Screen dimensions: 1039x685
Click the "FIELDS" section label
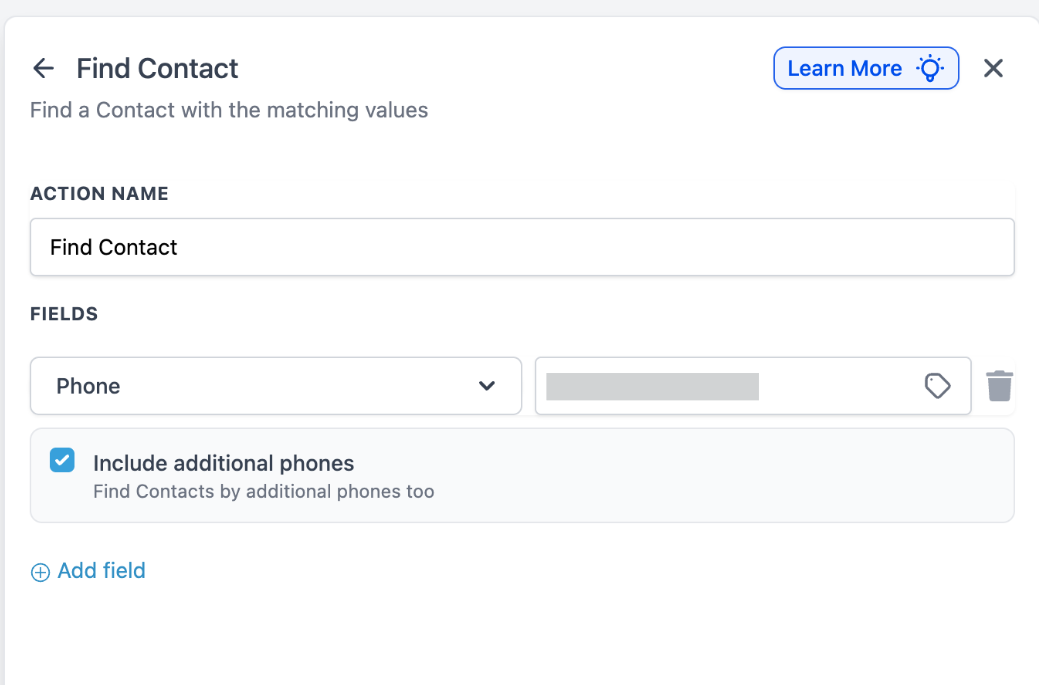[64, 314]
